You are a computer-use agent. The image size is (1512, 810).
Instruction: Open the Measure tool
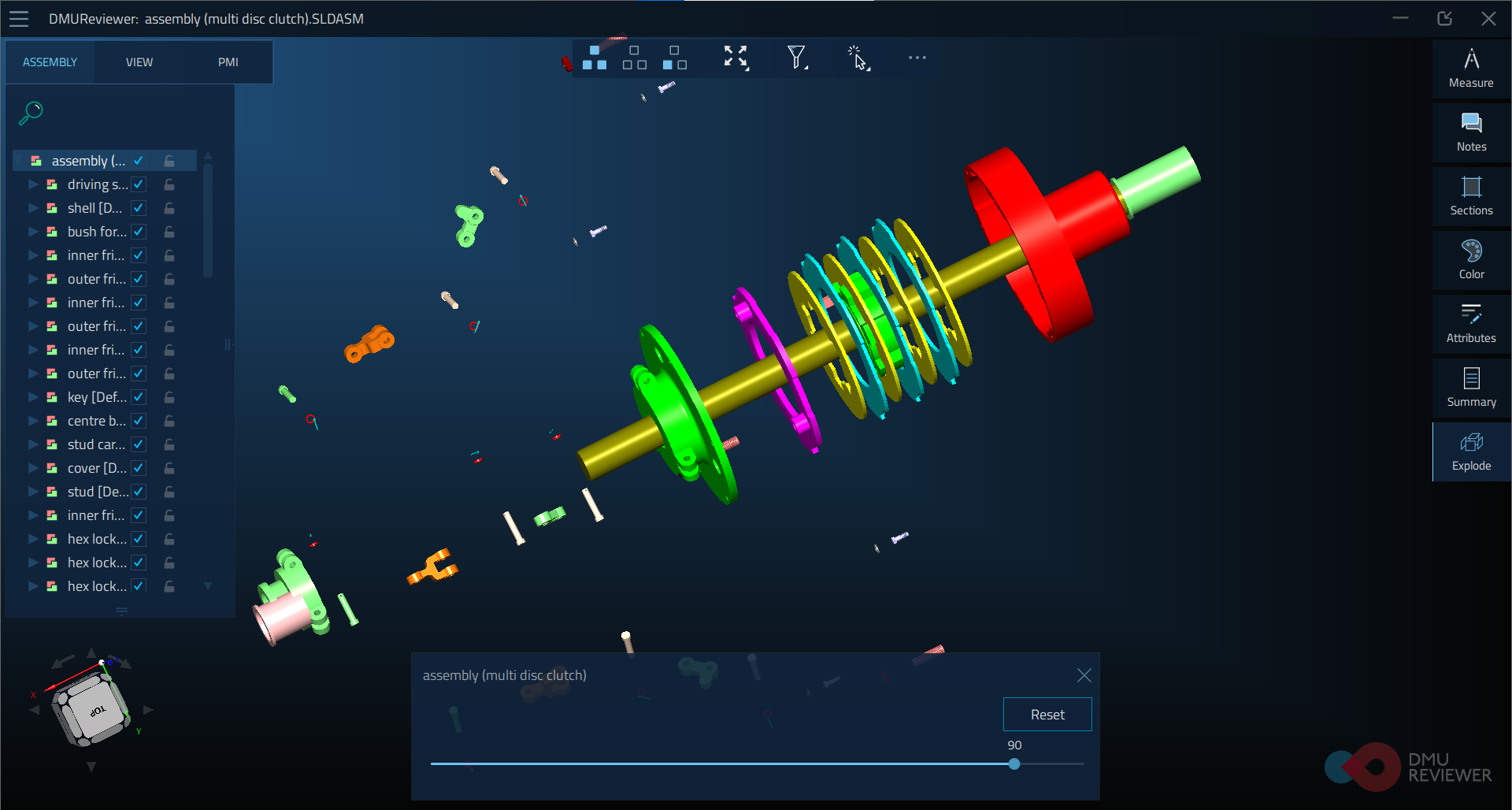pos(1471,68)
